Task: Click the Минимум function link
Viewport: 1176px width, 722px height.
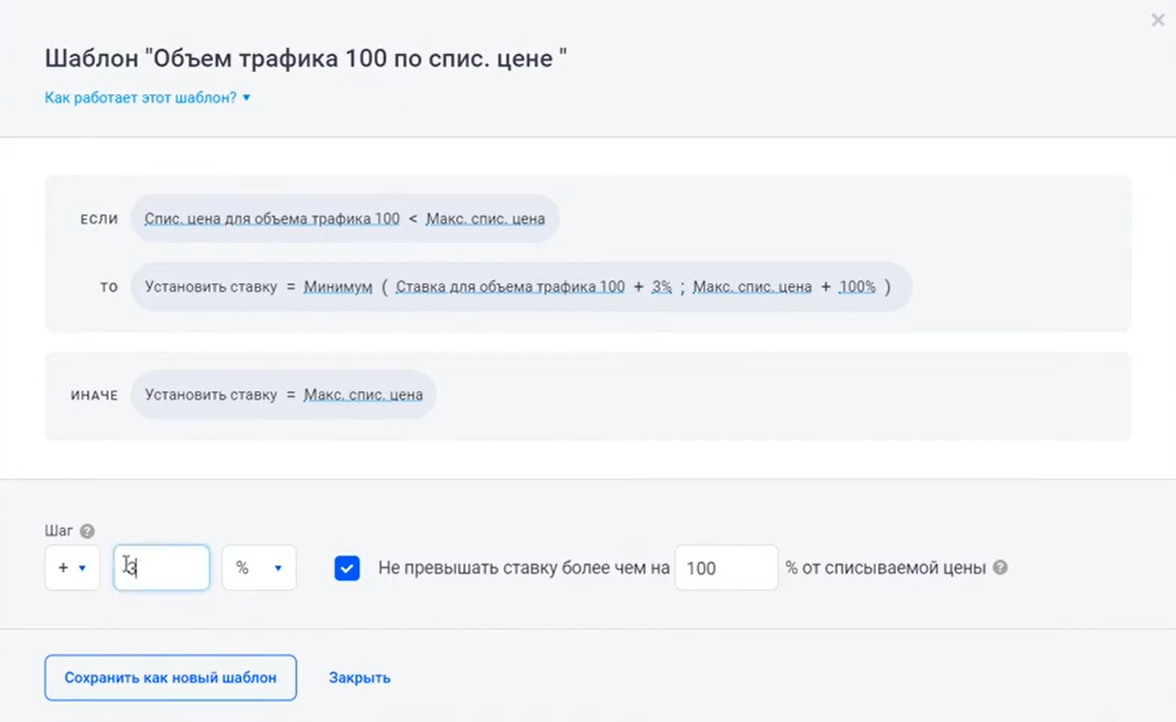Action: [x=338, y=287]
